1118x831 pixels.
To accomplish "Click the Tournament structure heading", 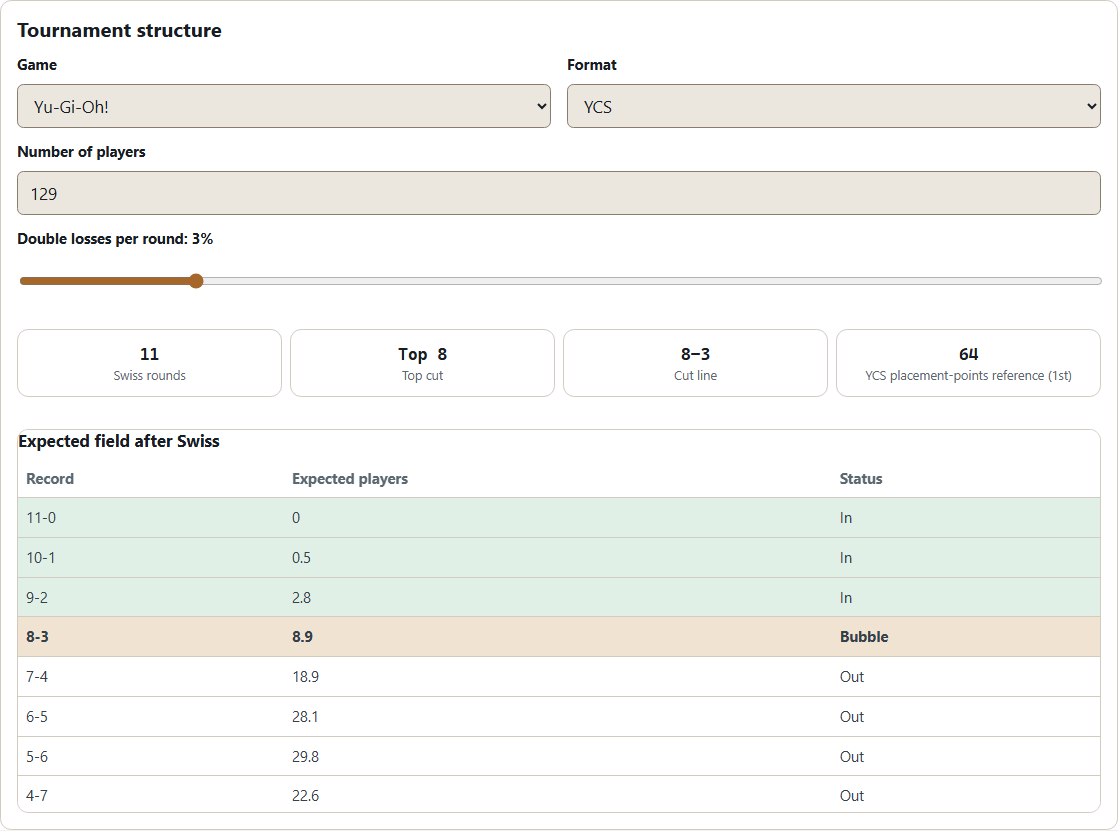I will coord(119,31).
